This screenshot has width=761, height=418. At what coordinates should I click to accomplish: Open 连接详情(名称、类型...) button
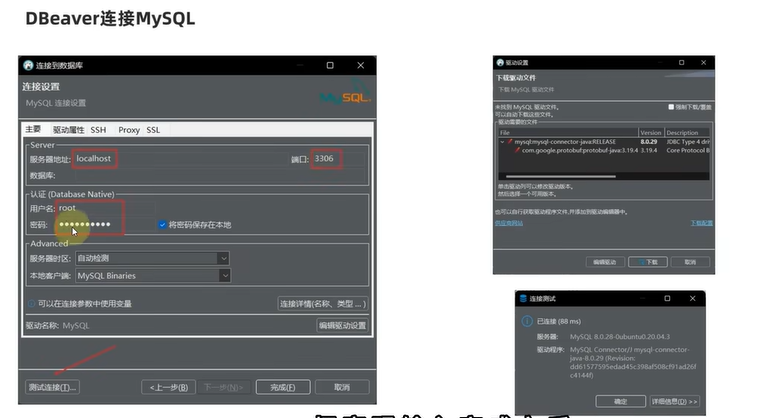323,304
